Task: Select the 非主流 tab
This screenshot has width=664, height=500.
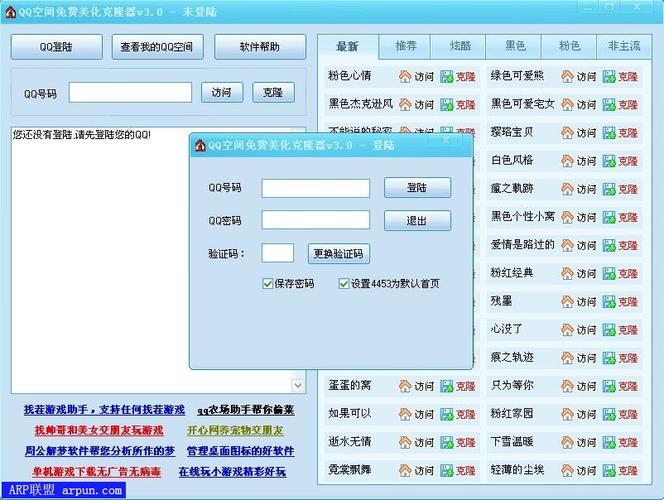Action: point(624,47)
